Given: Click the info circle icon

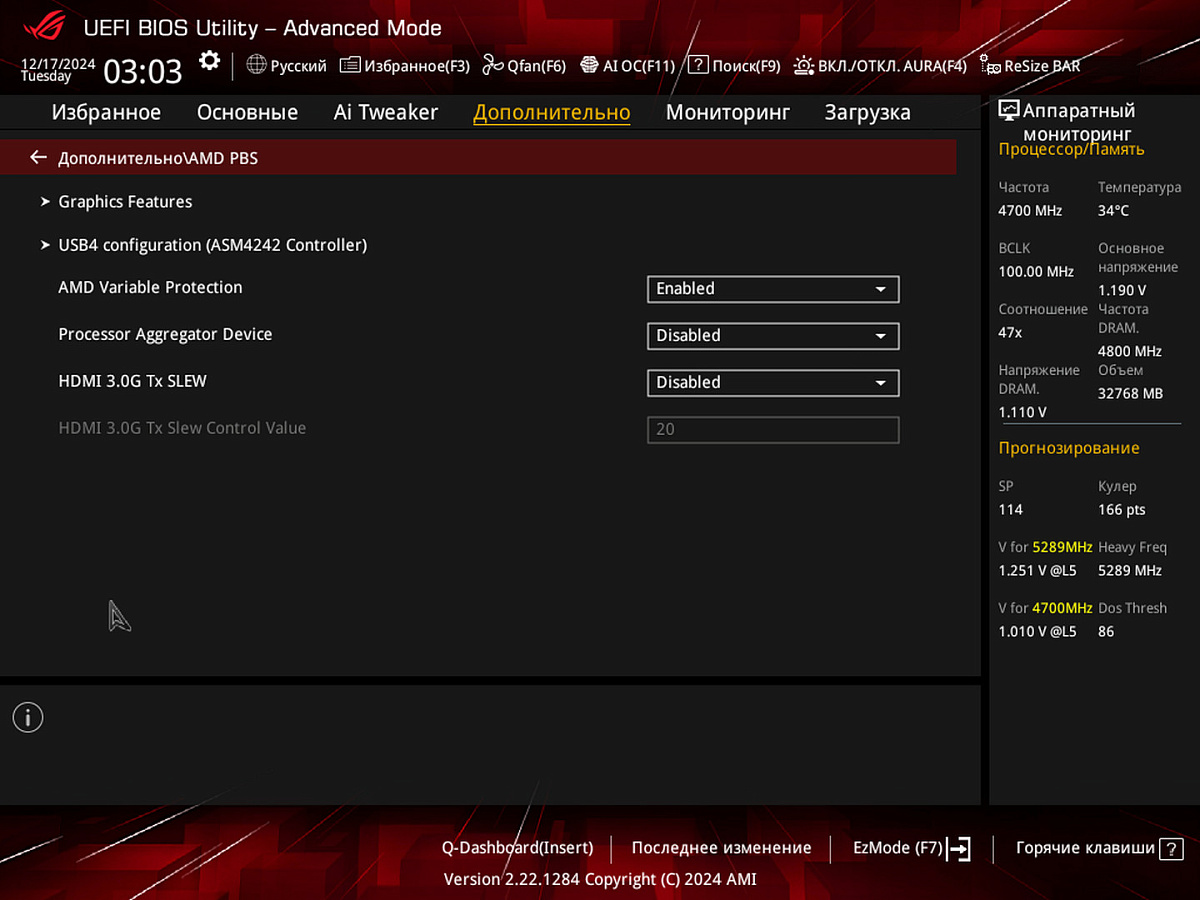Looking at the screenshot, I should [28, 717].
